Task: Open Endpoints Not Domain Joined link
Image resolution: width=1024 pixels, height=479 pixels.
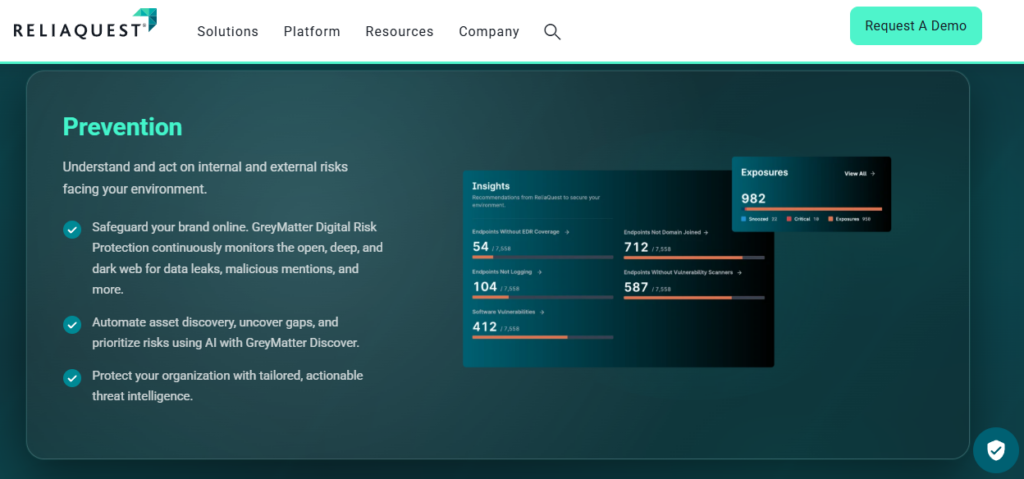Action: (666, 232)
